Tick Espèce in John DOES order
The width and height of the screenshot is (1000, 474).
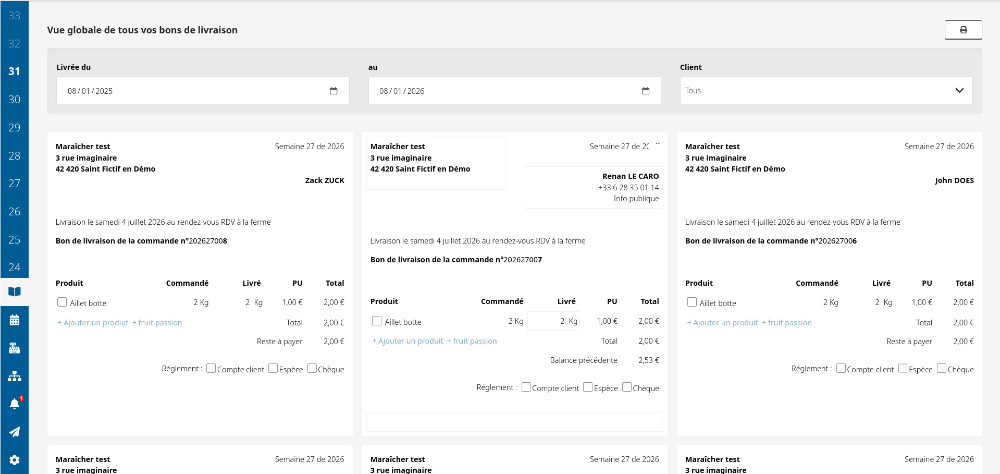click(903, 368)
